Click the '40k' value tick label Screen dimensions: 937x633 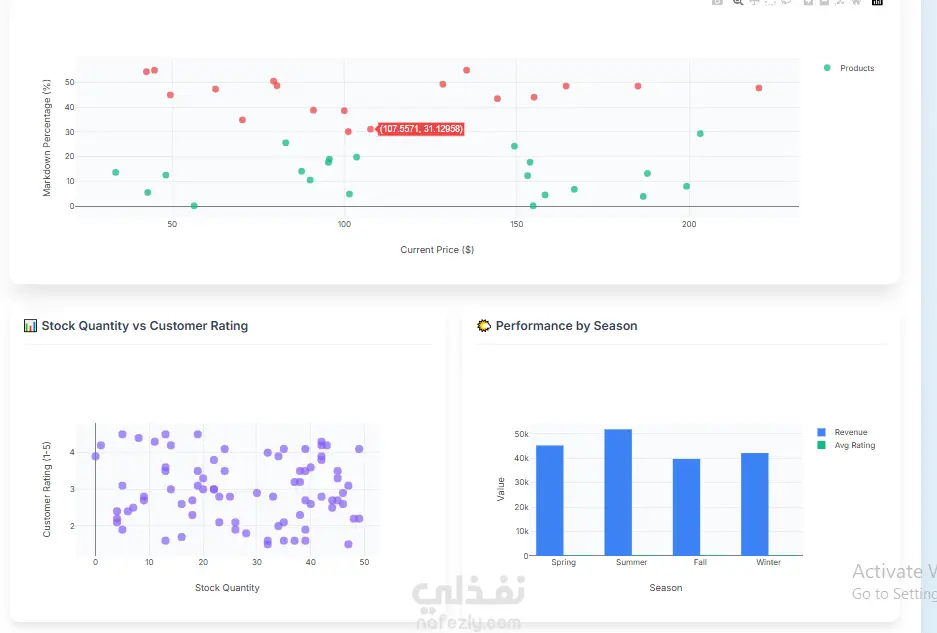coord(522,458)
